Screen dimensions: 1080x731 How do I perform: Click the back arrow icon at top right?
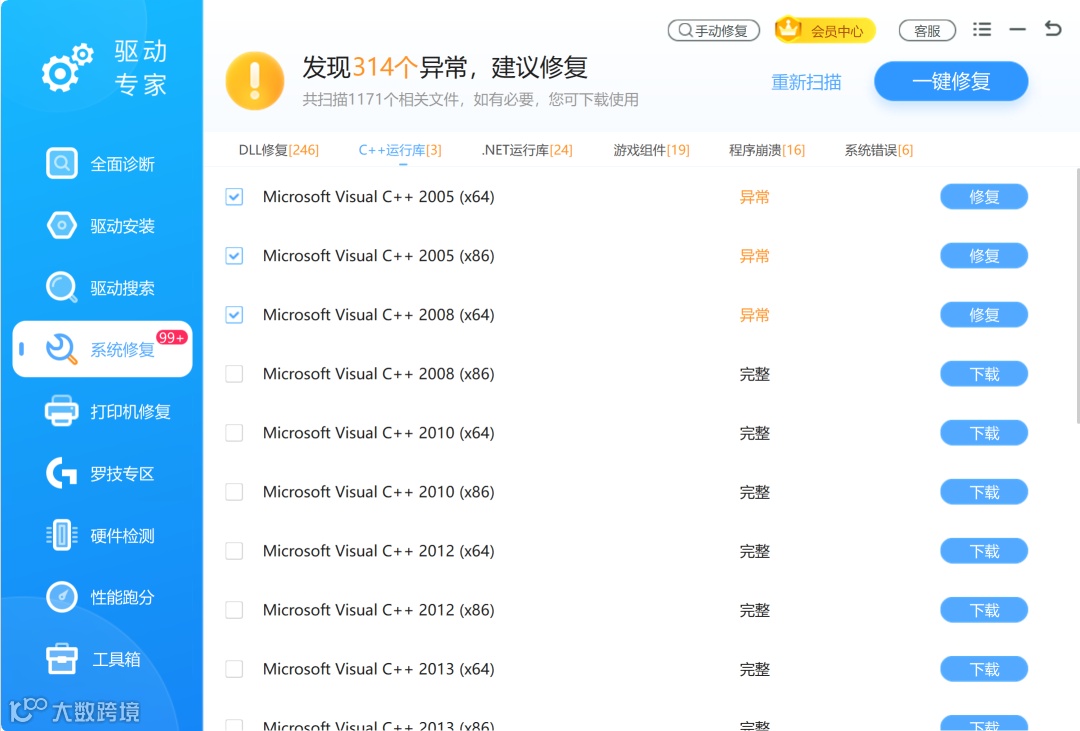tap(1052, 29)
